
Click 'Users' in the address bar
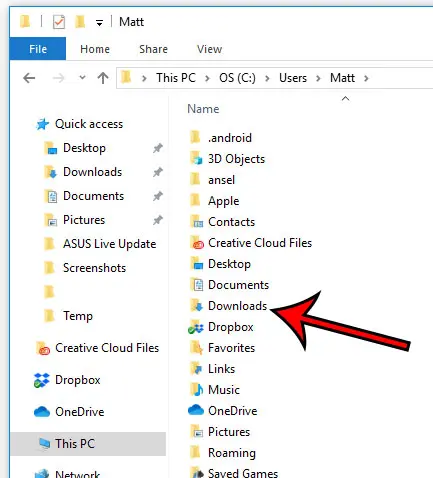click(293, 78)
